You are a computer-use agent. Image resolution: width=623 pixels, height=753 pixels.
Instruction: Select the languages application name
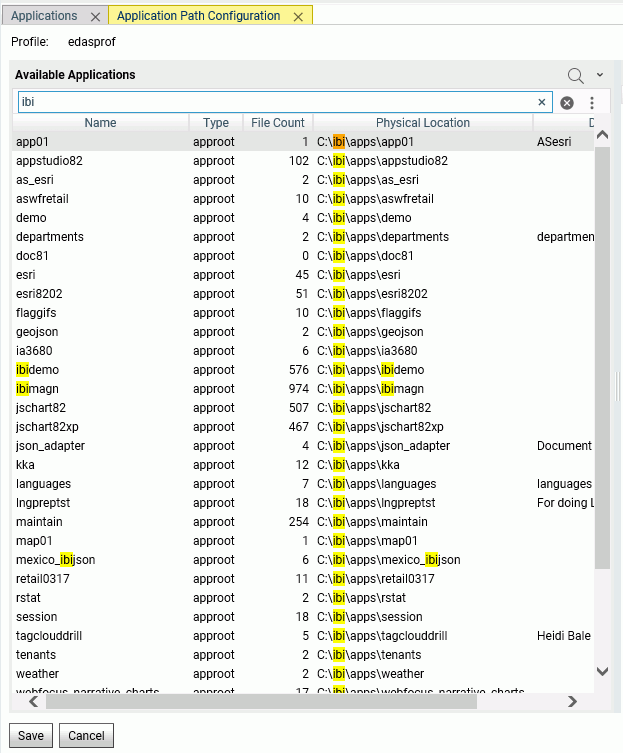43,484
